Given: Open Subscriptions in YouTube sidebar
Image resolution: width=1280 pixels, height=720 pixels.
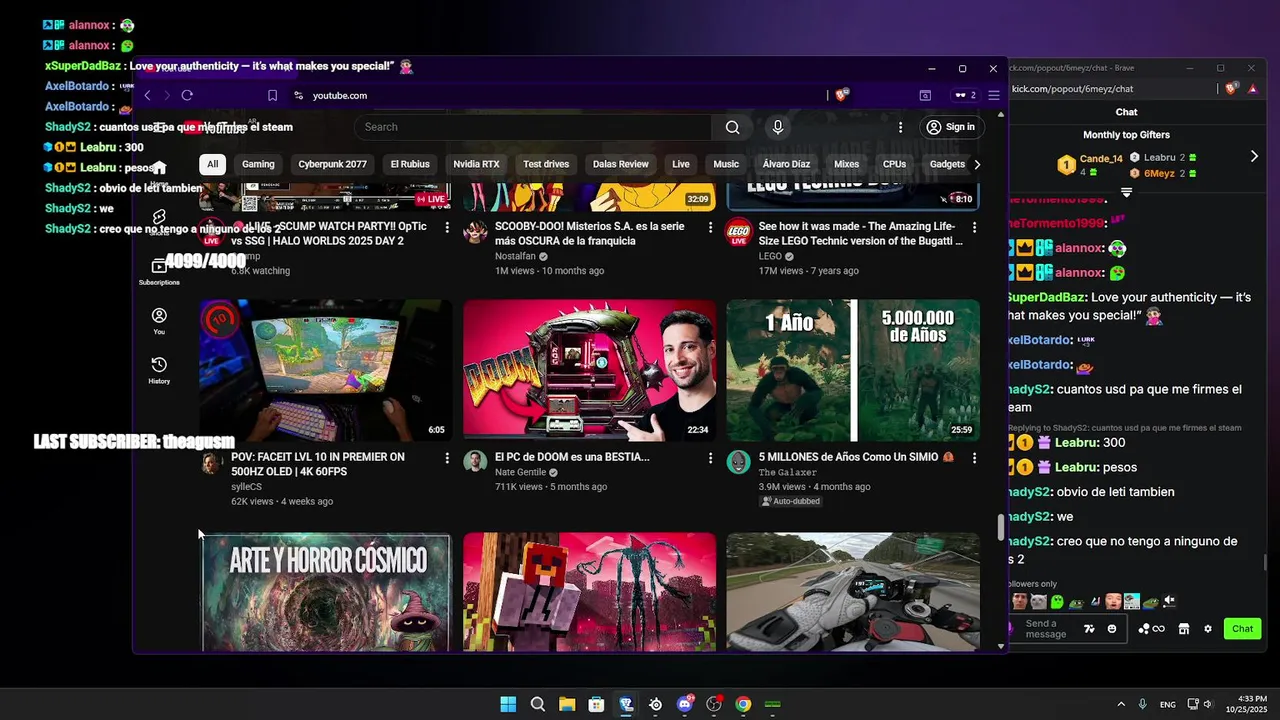Looking at the screenshot, I should [x=159, y=271].
